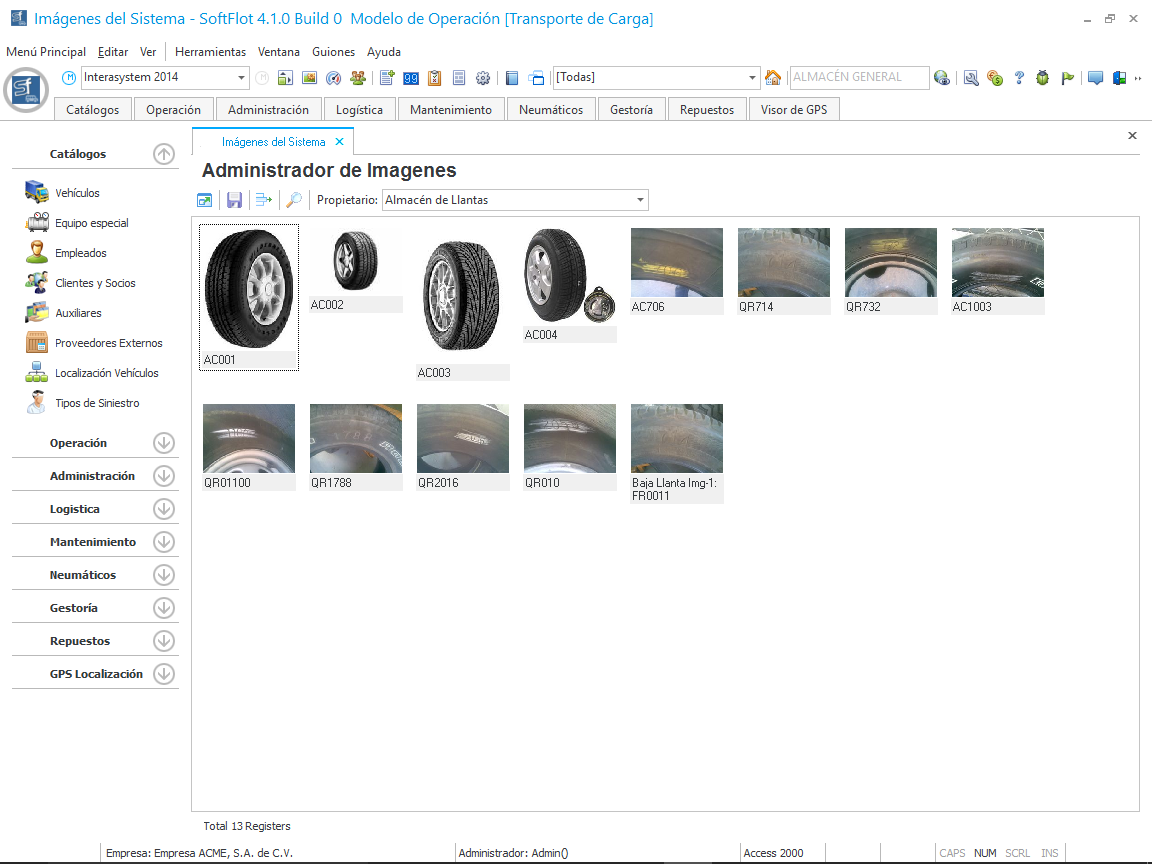Screen dimensions: 1152x864
Task: Click the magnifying glass search icon
Action: tap(294, 200)
